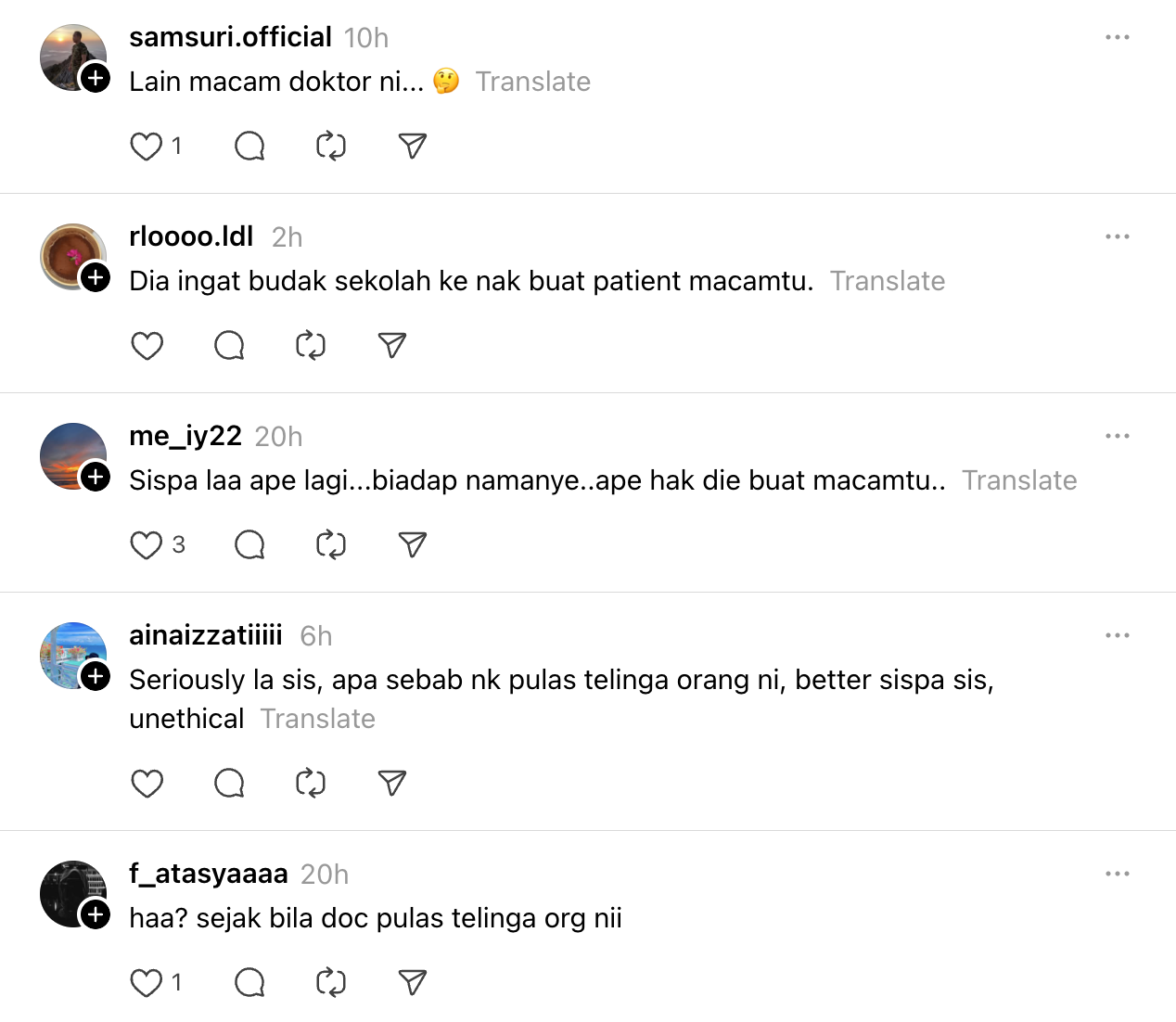Reply to samsuri.official's comment
Viewport: 1176px width, 1022px height.
pyautogui.click(x=249, y=147)
